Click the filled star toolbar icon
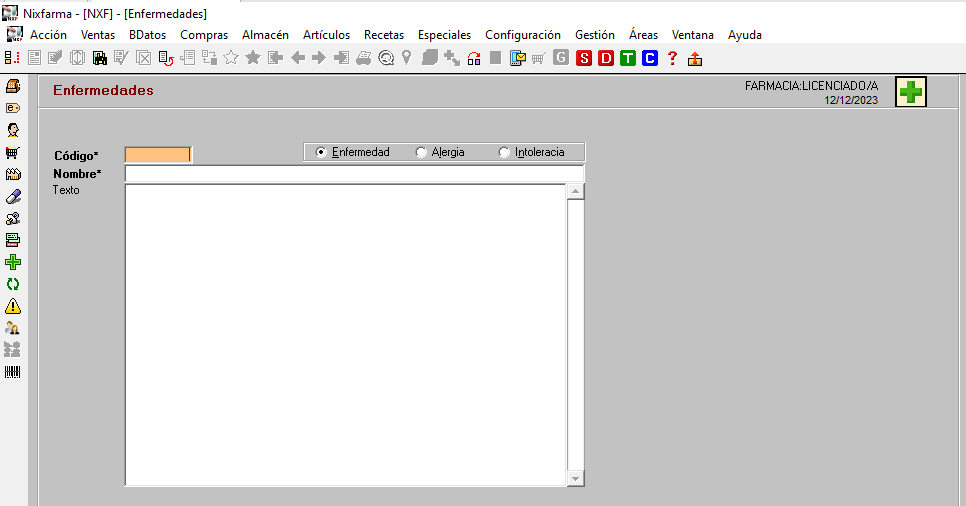Viewport: 966px width, 506px height. coord(253,58)
